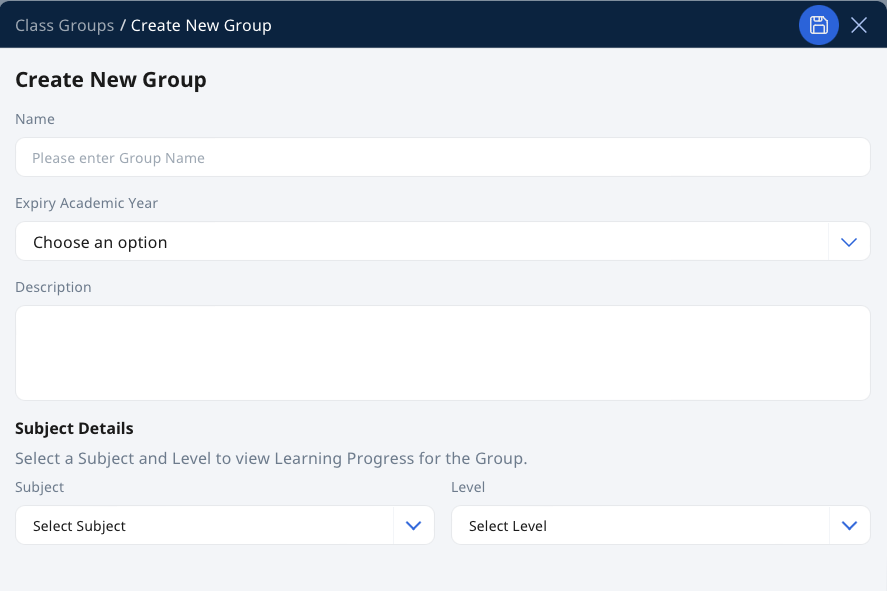This screenshot has height=591, width=887.
Task: Click the Description field label
Action: click(x=53, y=287)
